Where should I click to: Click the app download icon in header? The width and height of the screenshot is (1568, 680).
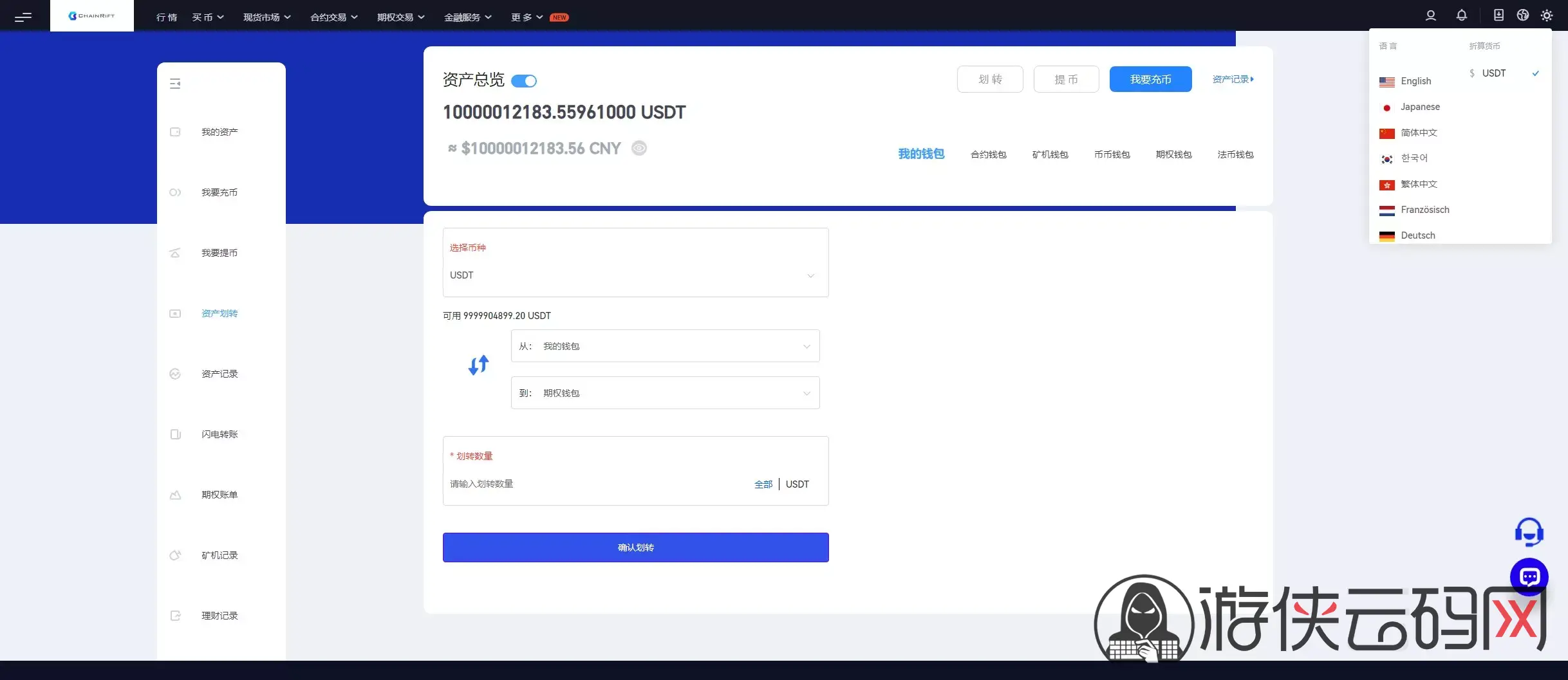click(x=1498, y=15)
